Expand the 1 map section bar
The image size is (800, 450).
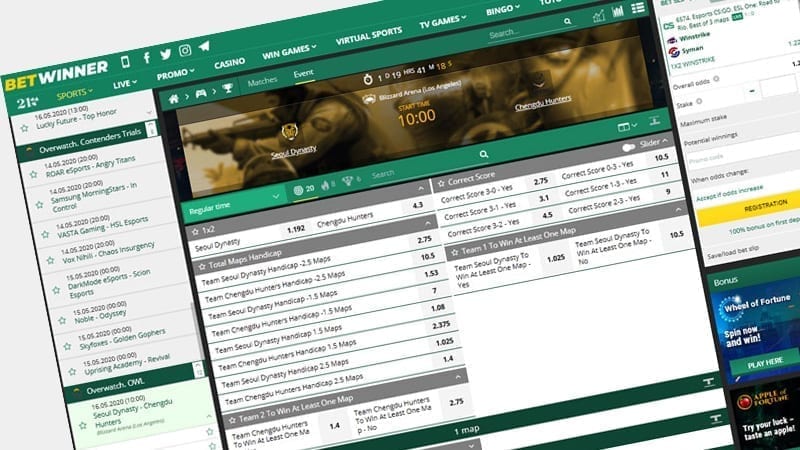467,430
